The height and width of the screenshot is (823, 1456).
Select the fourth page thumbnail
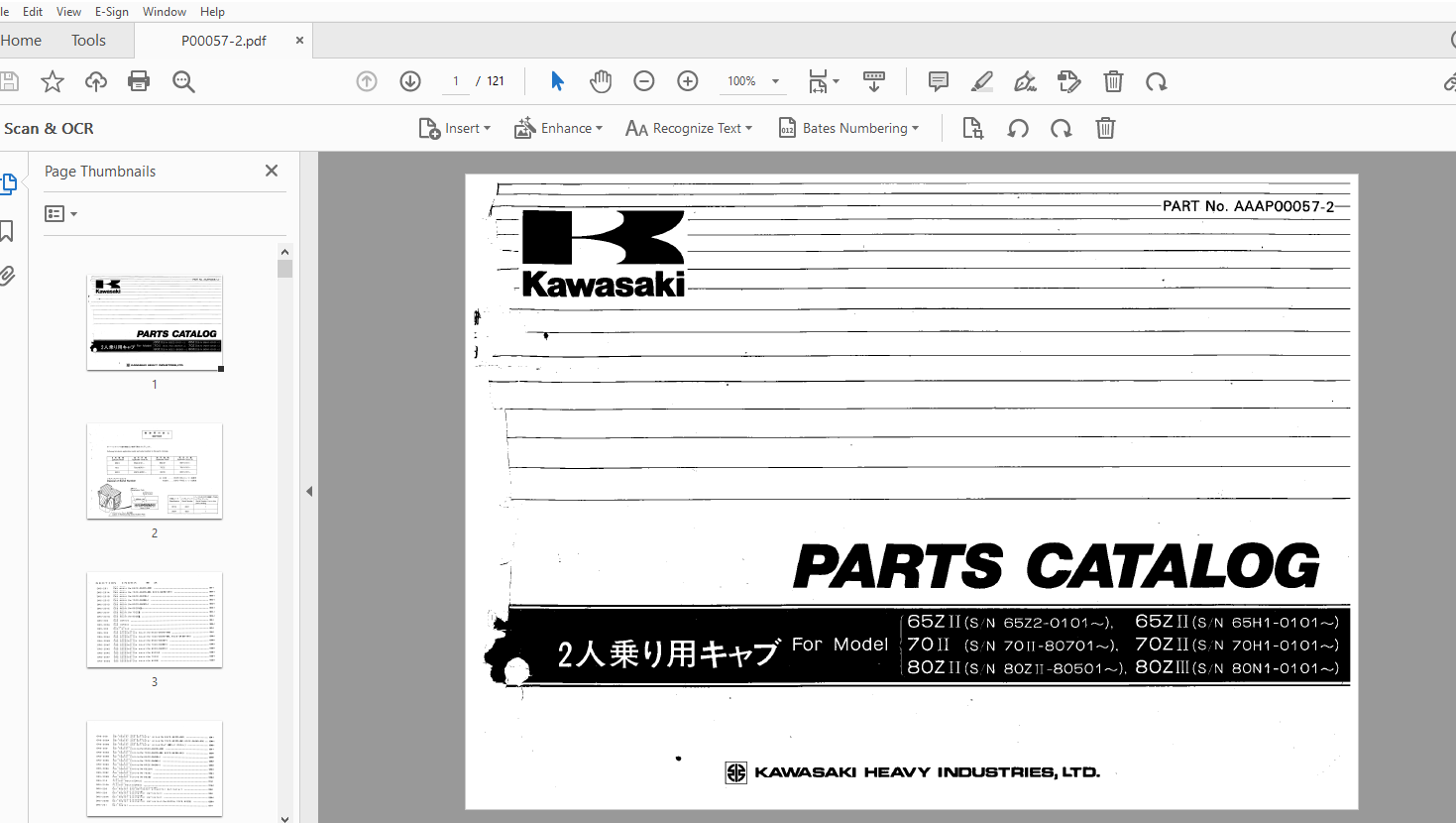click(x=155, y=768)
